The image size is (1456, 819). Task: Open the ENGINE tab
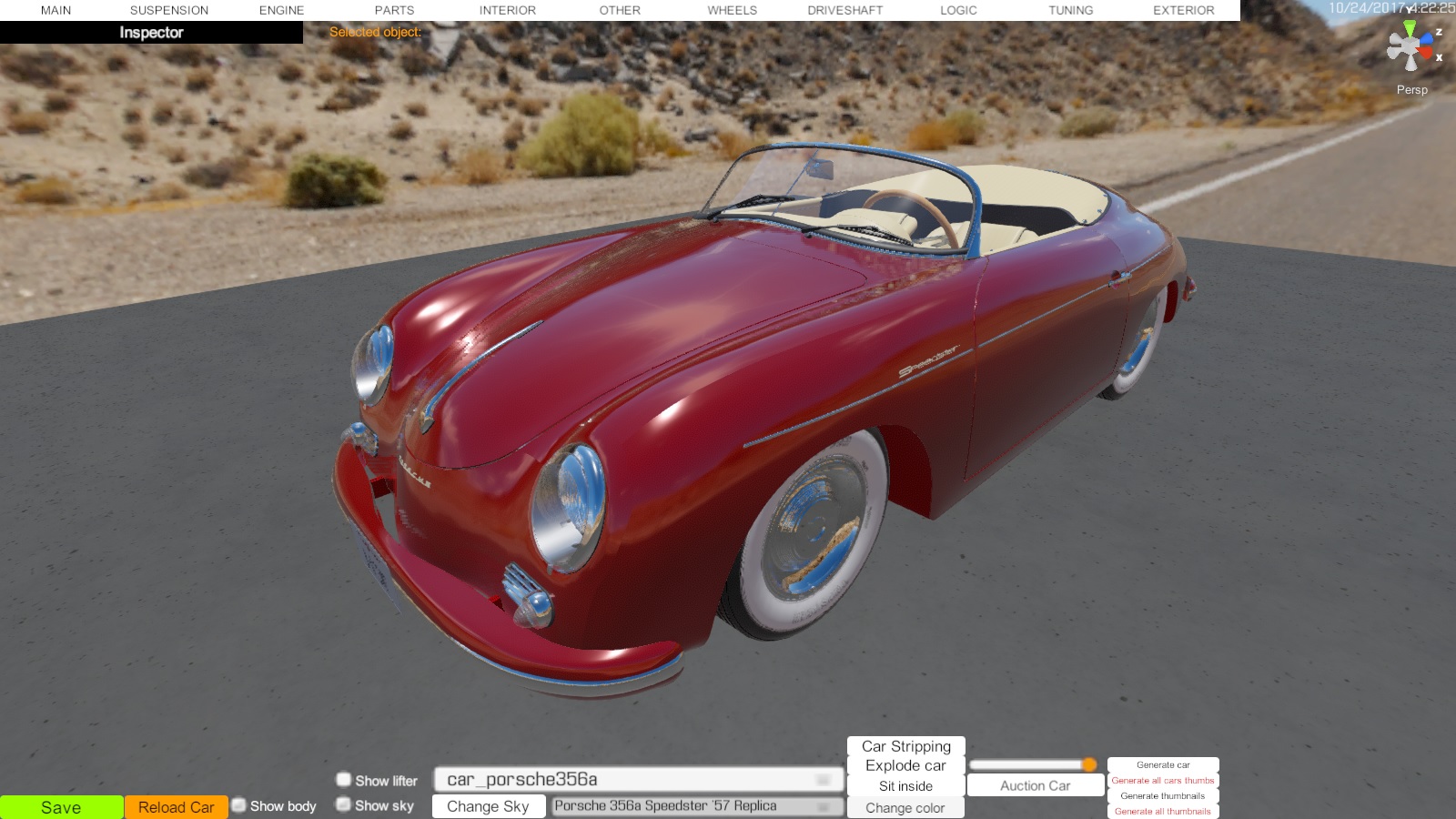281,10
